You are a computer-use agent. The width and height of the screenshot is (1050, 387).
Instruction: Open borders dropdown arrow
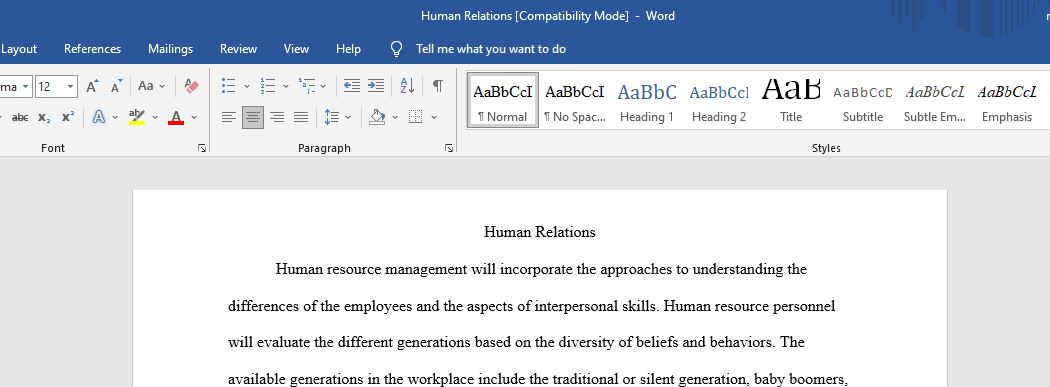pos(434,117)
